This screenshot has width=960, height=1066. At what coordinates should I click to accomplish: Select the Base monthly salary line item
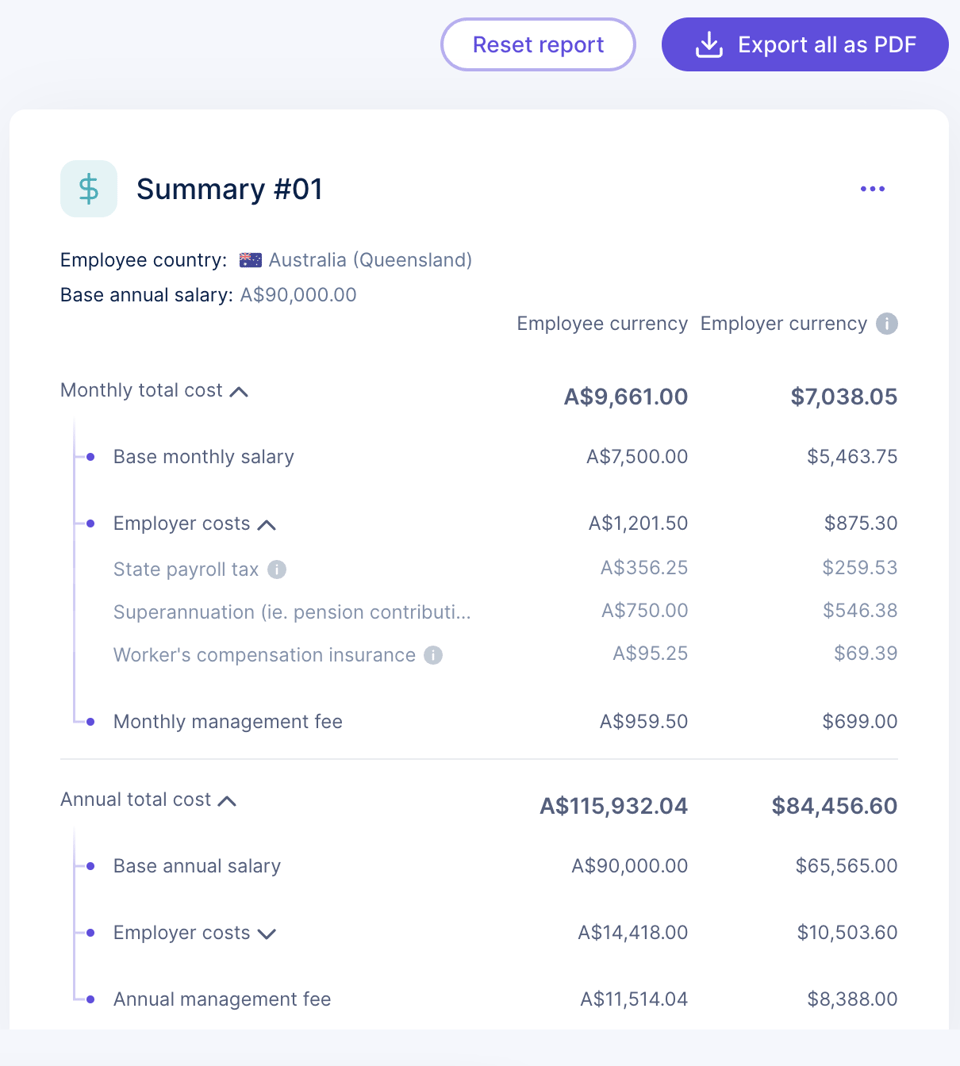(203, 456)
